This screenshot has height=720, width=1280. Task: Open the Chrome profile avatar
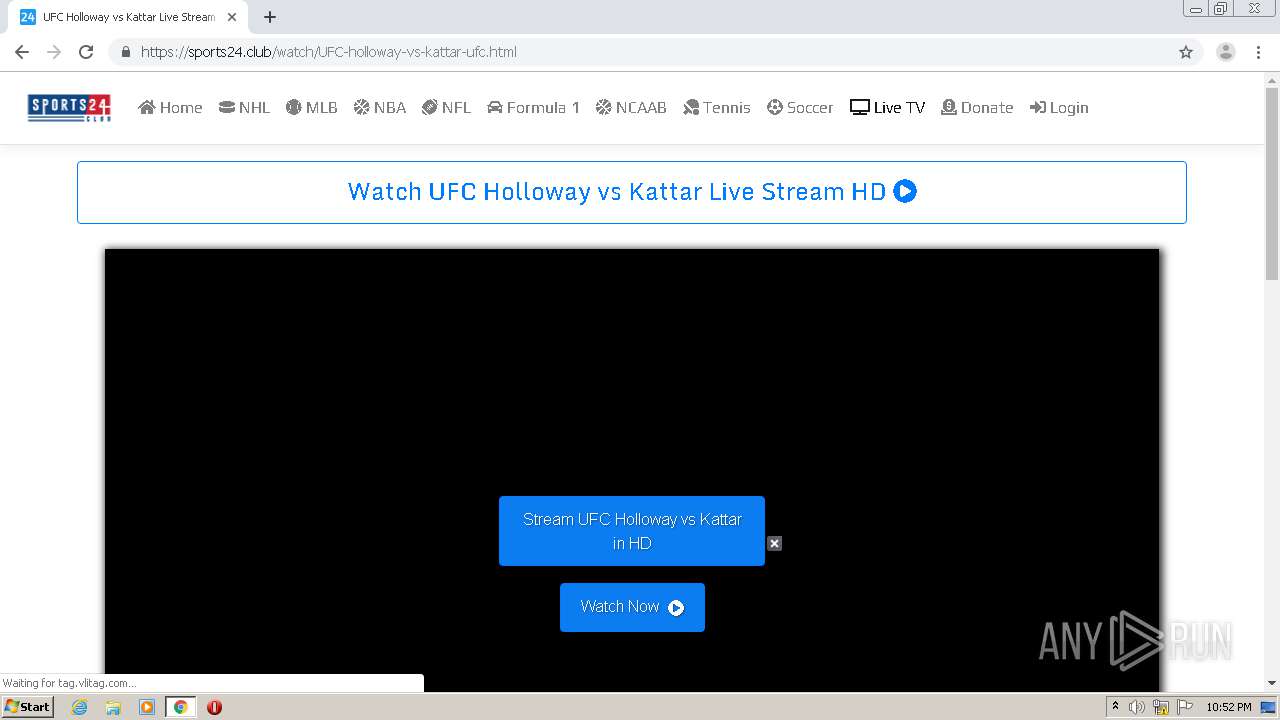pyautogui.click(x=1226, y=52)
